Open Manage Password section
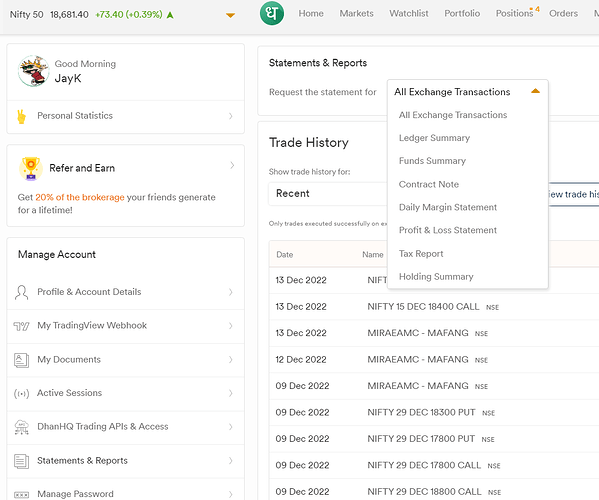The image size is (599, 500). [x=75, y=494]
